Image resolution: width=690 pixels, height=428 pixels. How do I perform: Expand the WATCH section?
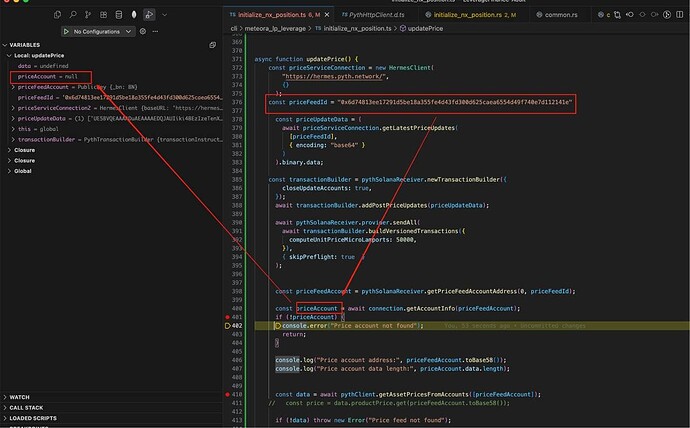[x=21, y=397]
